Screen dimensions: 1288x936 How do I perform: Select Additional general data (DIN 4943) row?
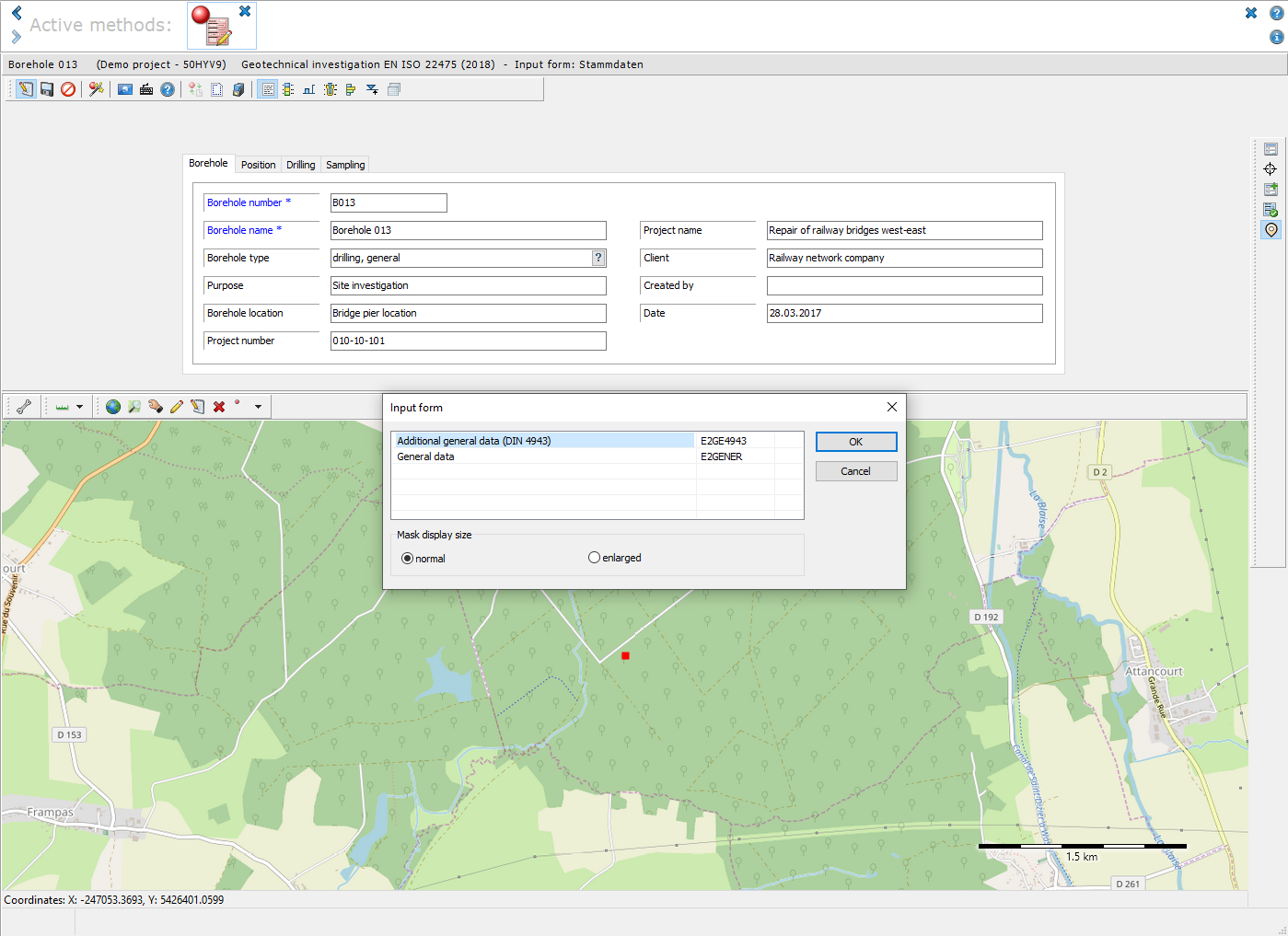597,441
